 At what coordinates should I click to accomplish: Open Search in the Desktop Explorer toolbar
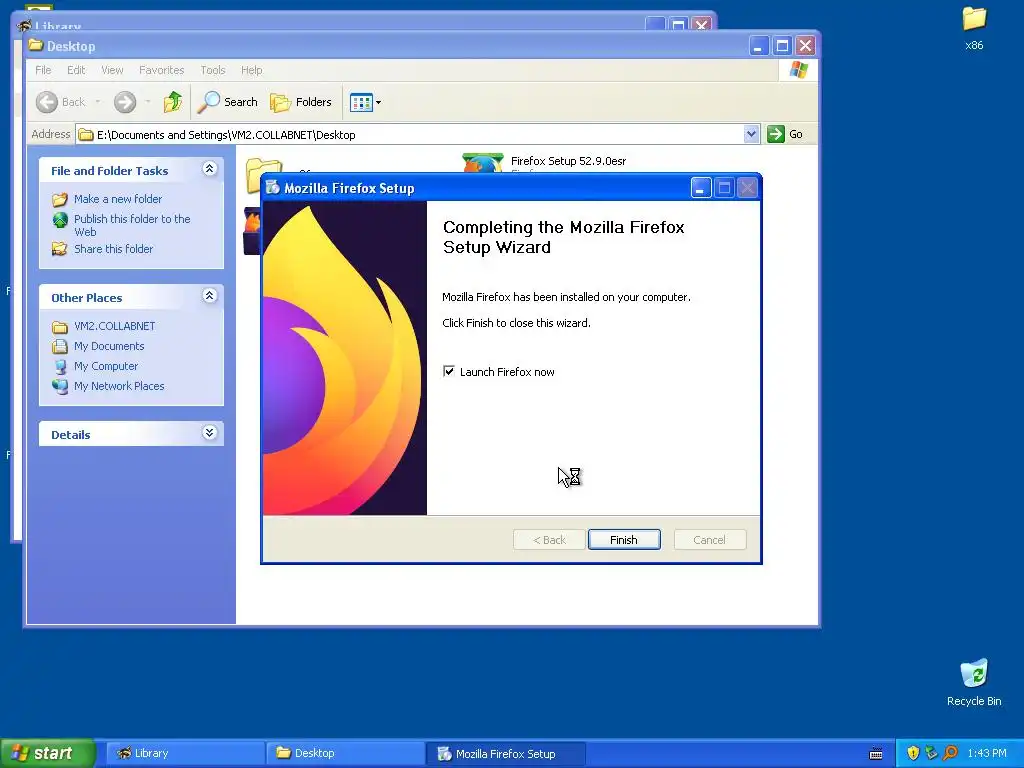[229, 102]
